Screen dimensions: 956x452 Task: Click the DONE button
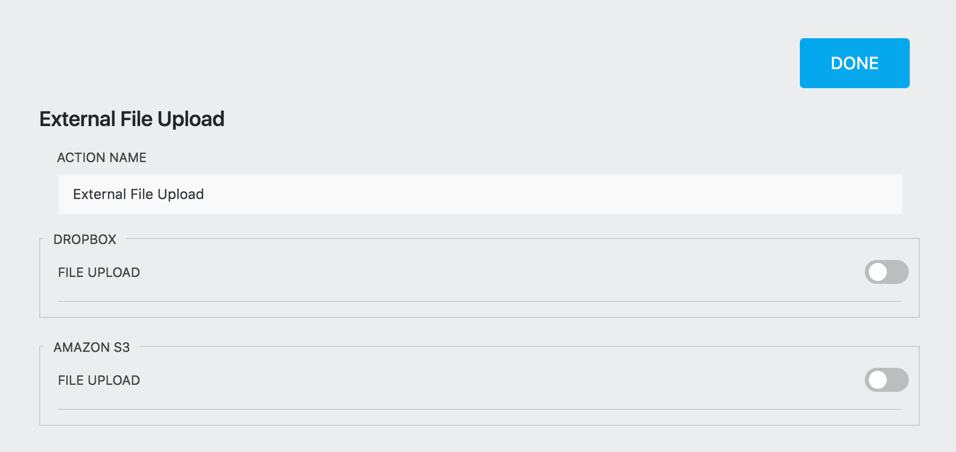tap(854, 63)
